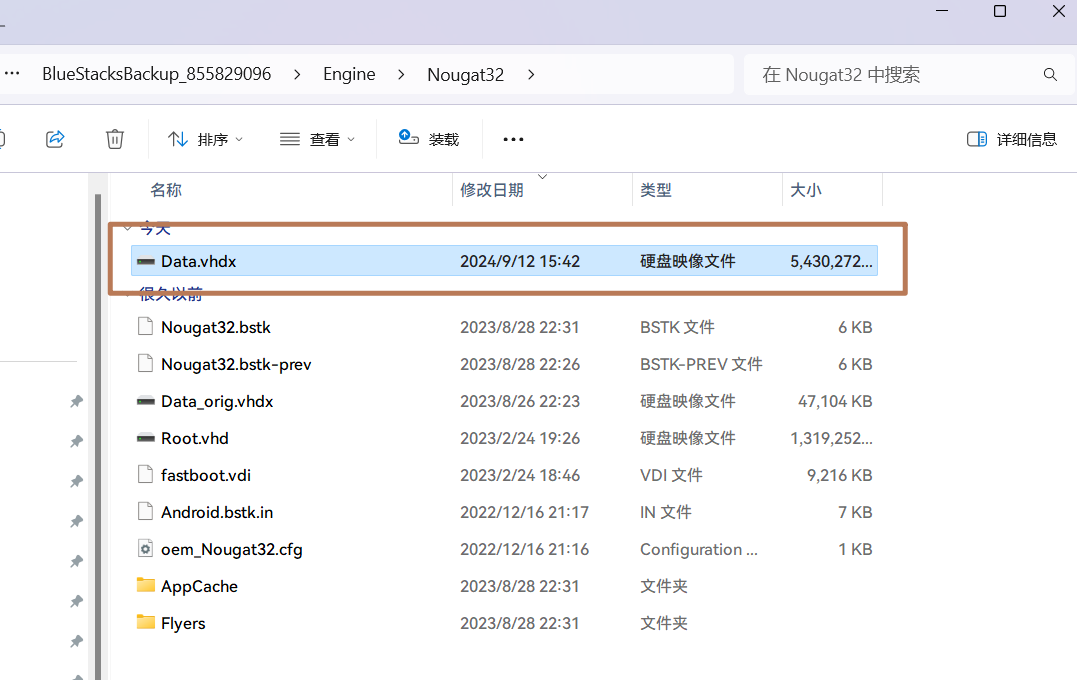
Task: Click the Mount button
Action: (429, 139)
